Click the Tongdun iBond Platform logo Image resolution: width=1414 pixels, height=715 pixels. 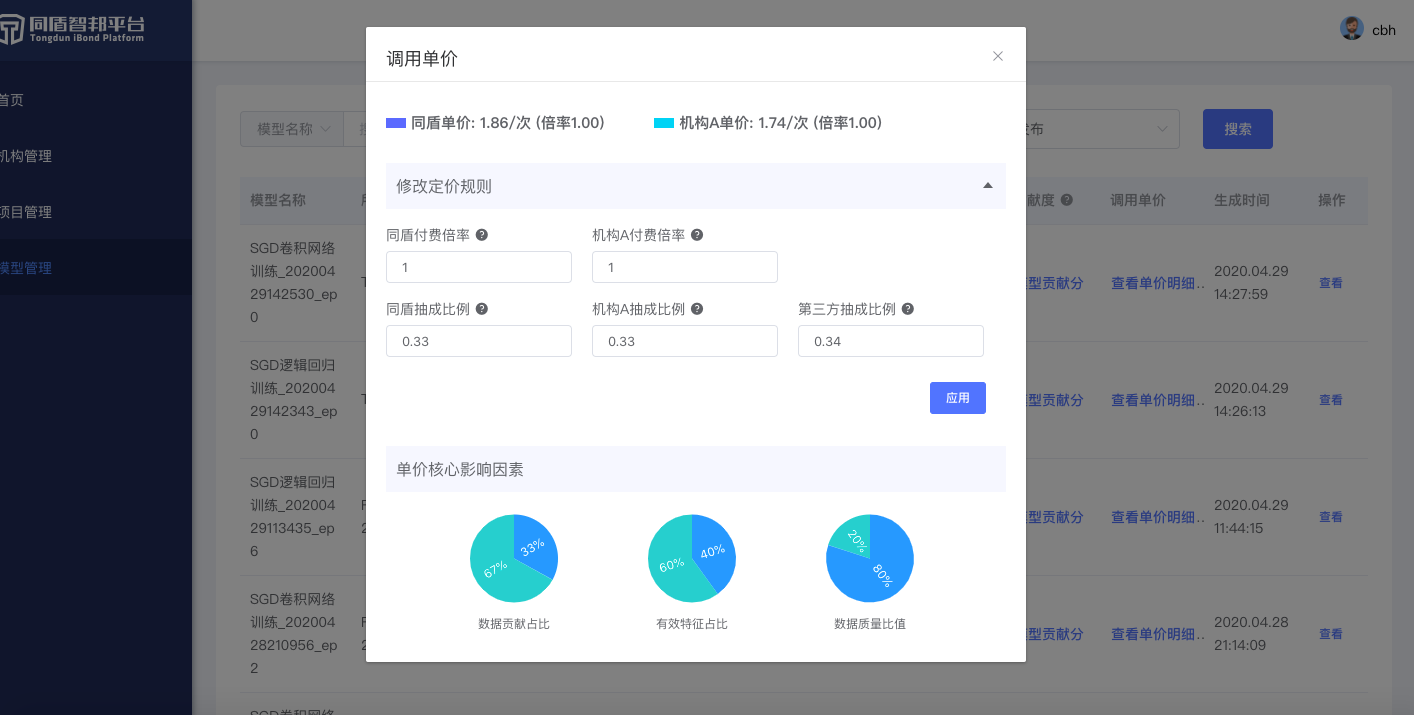point(72,29)
